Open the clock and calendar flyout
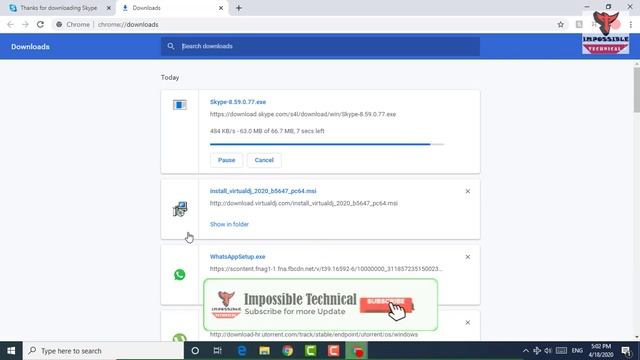 coord(601,351)
